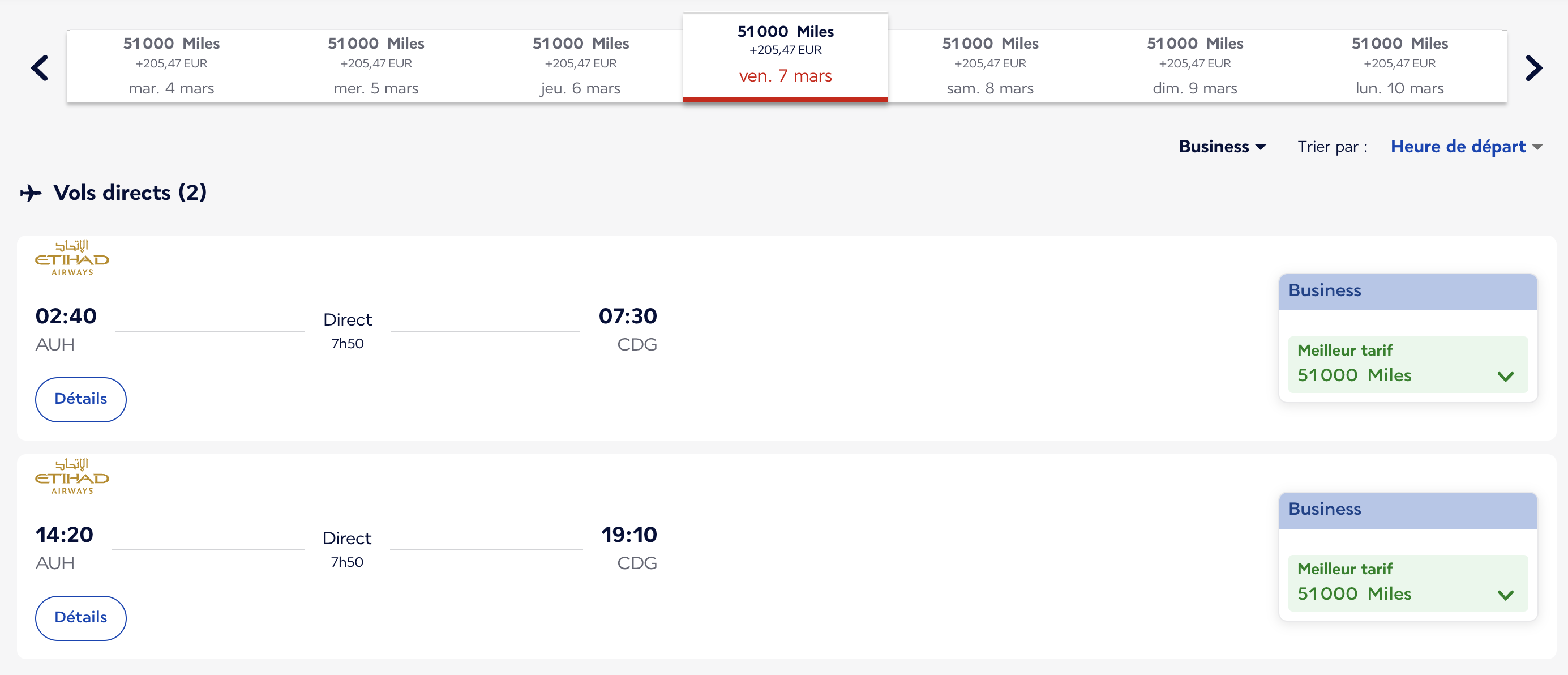The image size is (1568, 675).
Task: Go to next dates with right arrow
Action: click(1533, 67)
